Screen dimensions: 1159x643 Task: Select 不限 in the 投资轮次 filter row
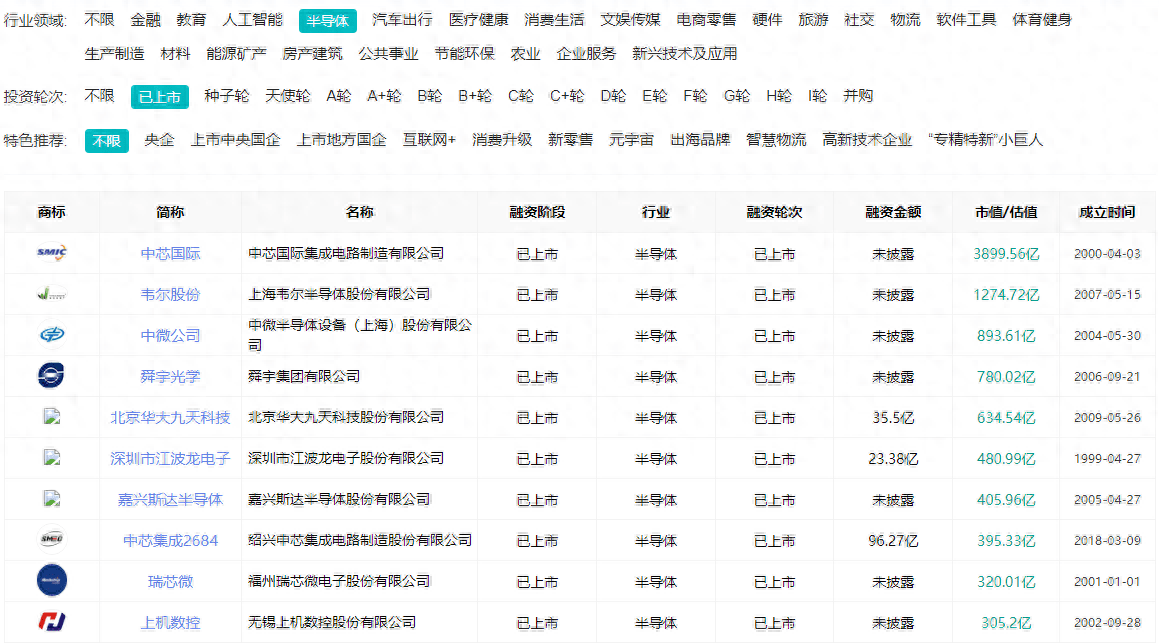(100, 96)
